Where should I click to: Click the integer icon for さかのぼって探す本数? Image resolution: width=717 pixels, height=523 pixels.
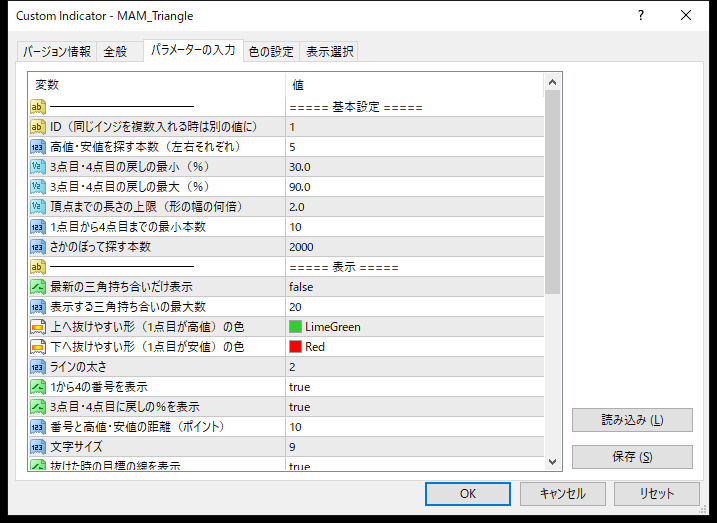coord(38,247)
